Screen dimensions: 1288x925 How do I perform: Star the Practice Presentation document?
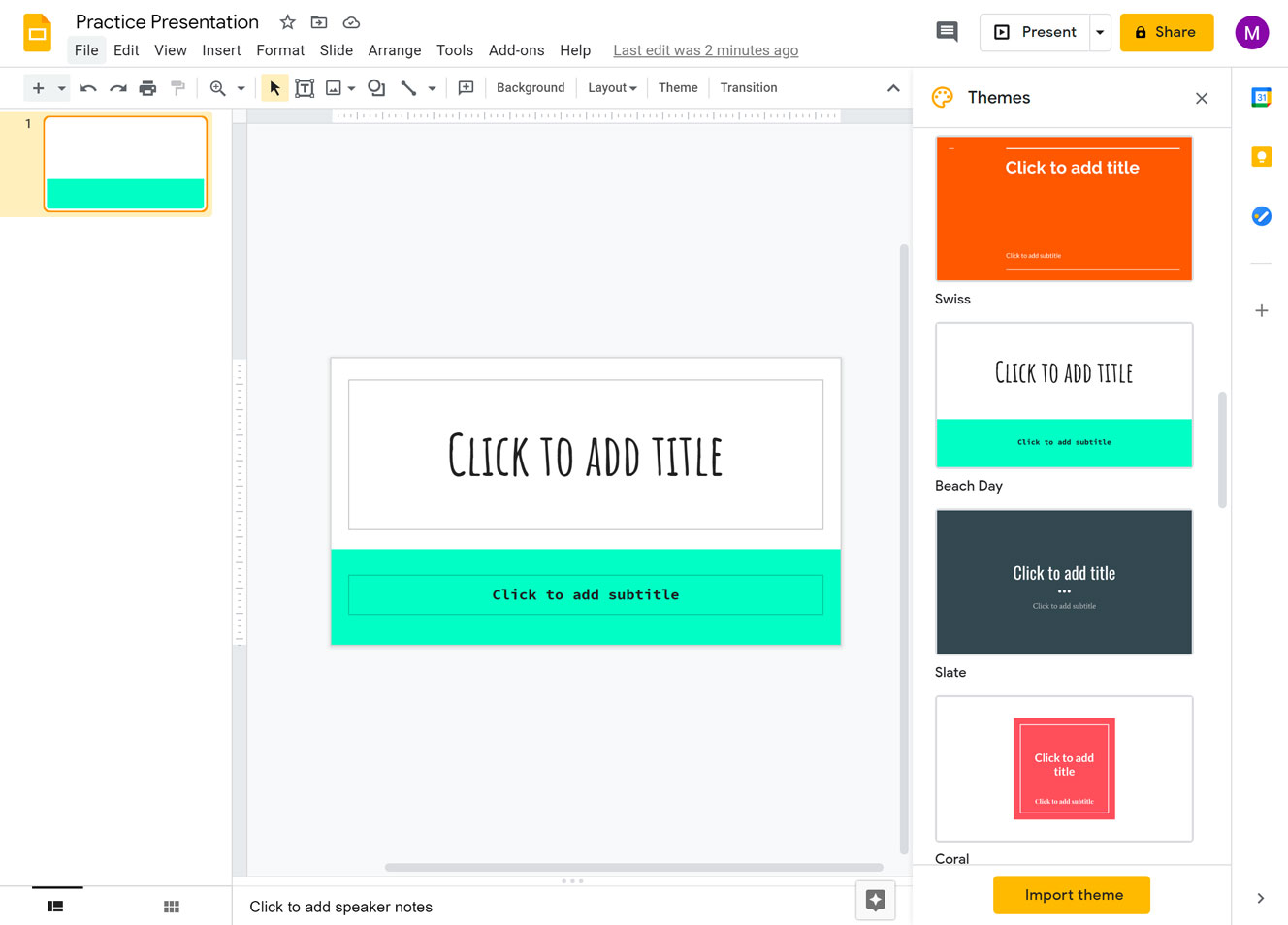click(287, 22)
